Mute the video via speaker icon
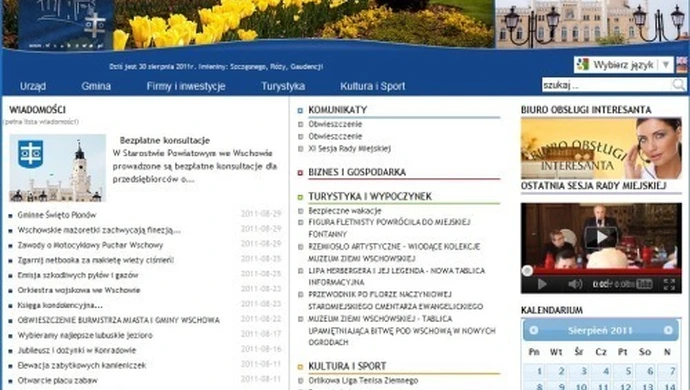Viewport: 690px width, 390px height. [x=574, y=284]
